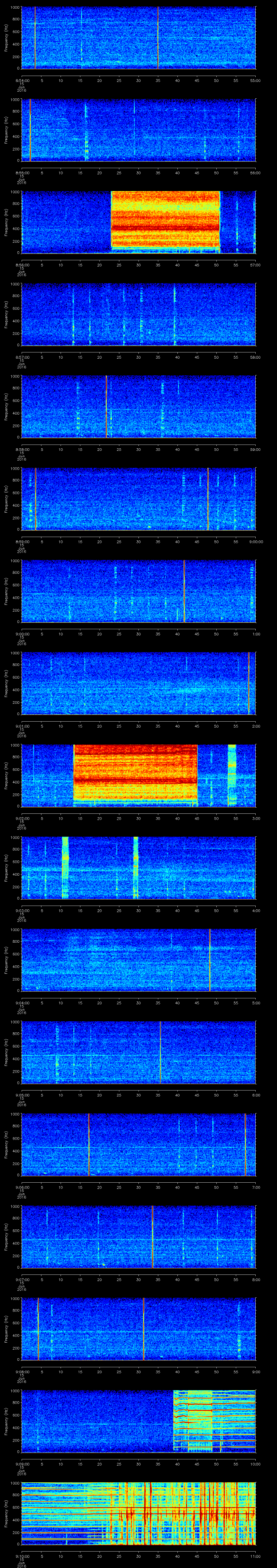The width and height of the screenshot is (277, 1568).
Task: Click the tonal onset at 39 s in the 9:09 panel
Action: 175,1421
